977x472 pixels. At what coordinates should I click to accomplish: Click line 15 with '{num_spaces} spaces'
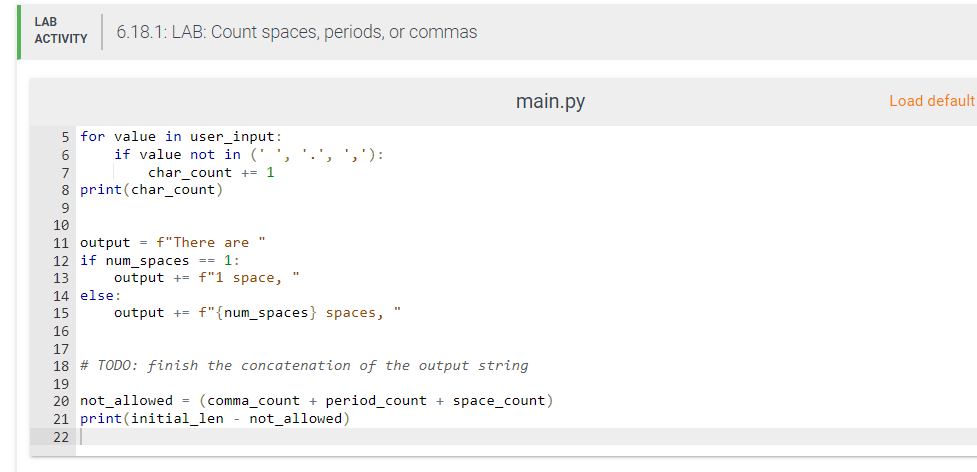click(257, 313)
